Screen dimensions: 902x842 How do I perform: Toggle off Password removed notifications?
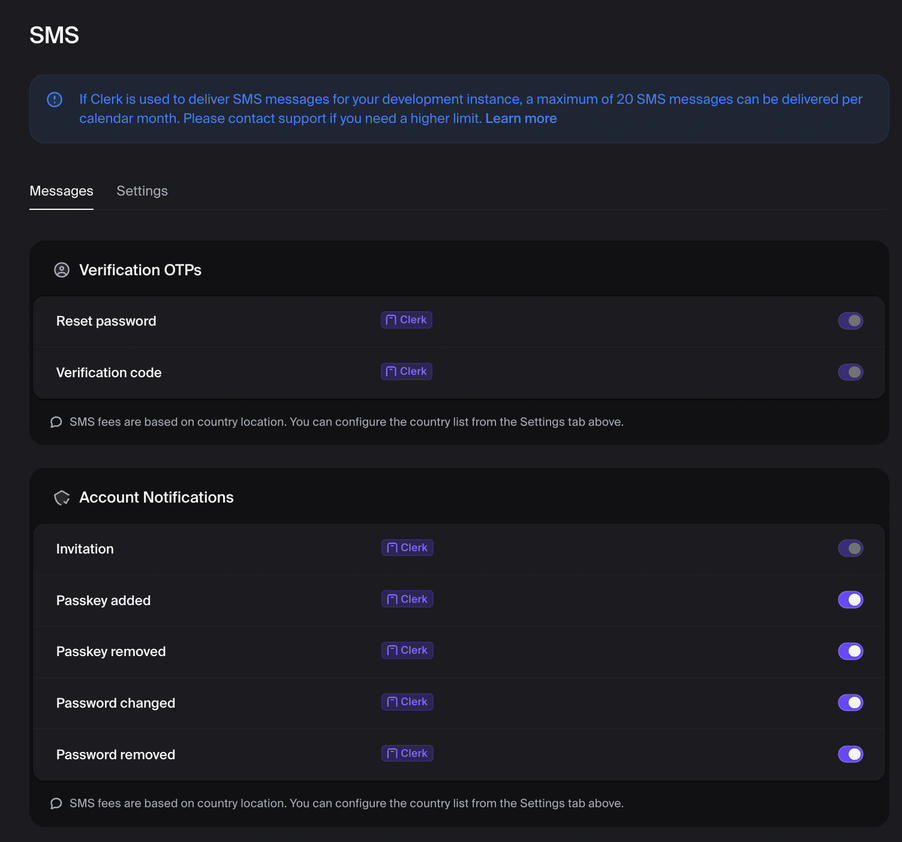click(850, 753)
